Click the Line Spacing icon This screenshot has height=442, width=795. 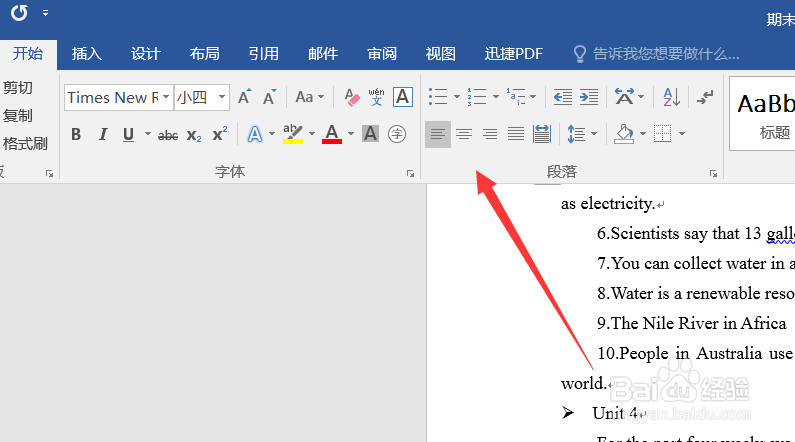click(x=576, y=134)
